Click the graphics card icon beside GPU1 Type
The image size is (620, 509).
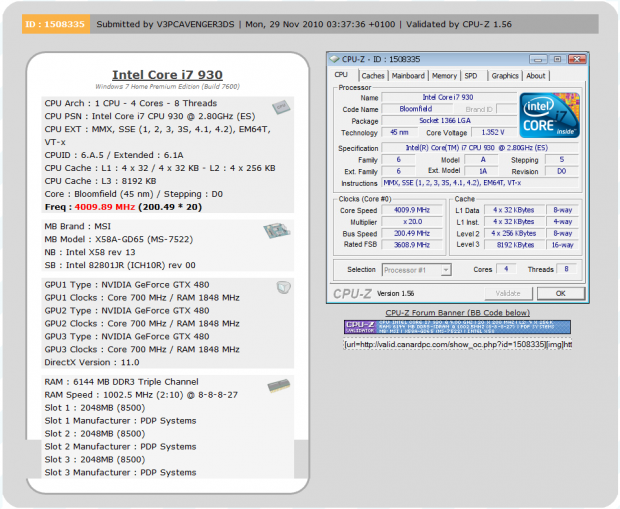click(284, 287)
